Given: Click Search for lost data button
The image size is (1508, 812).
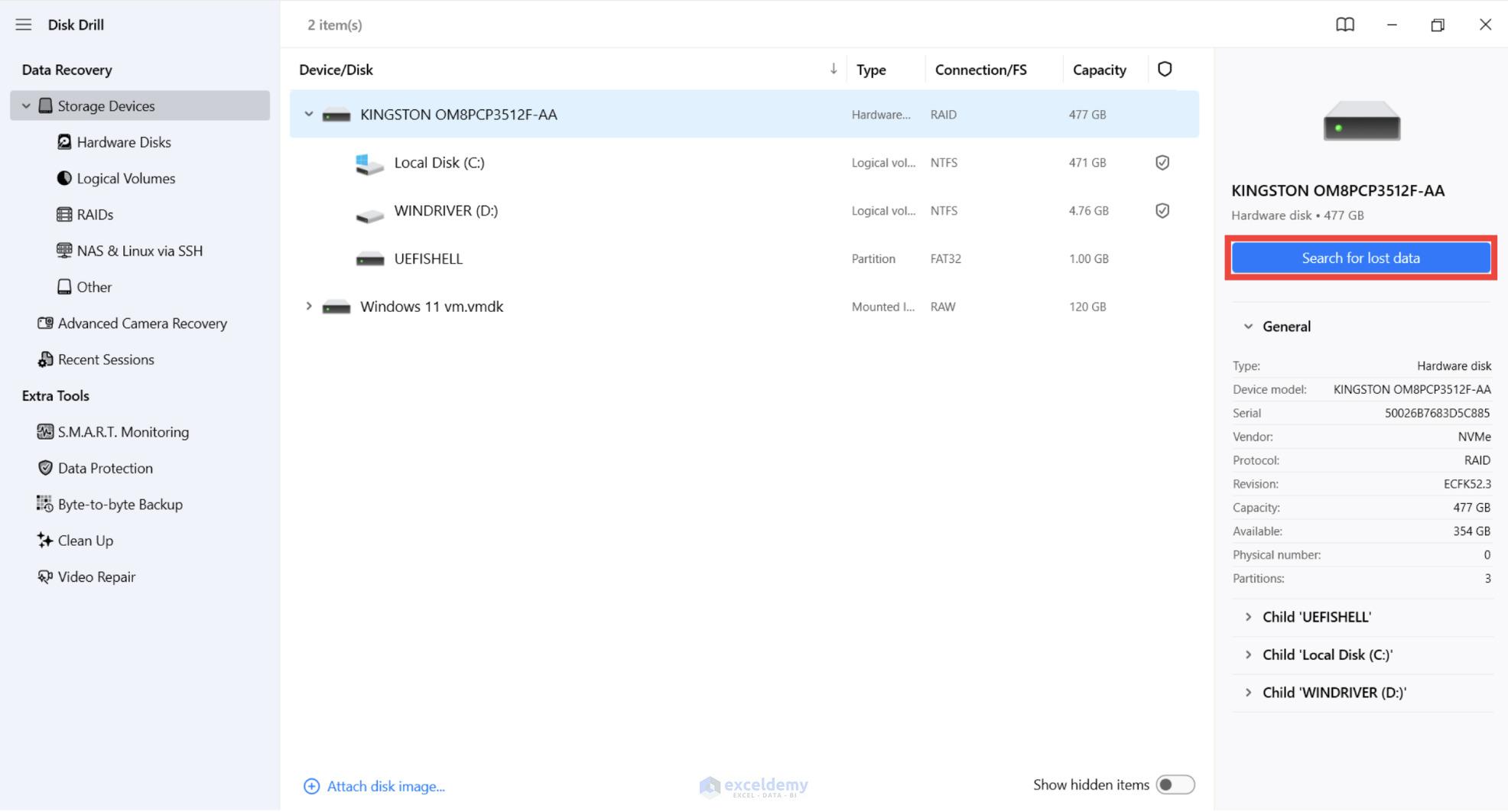Looking at the screenshot, I should [1360, 258].
